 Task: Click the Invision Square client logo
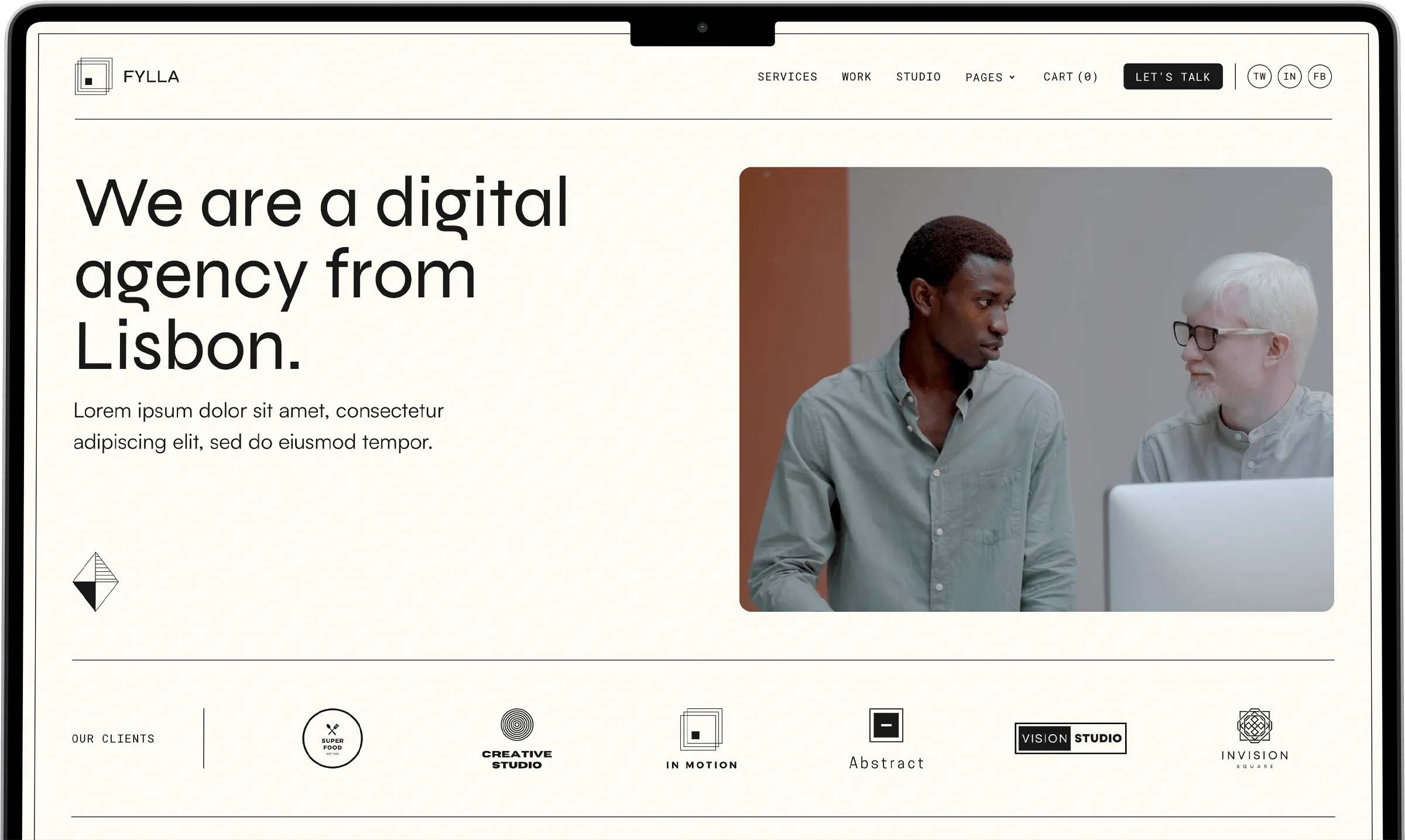[x=1255, y=738]
